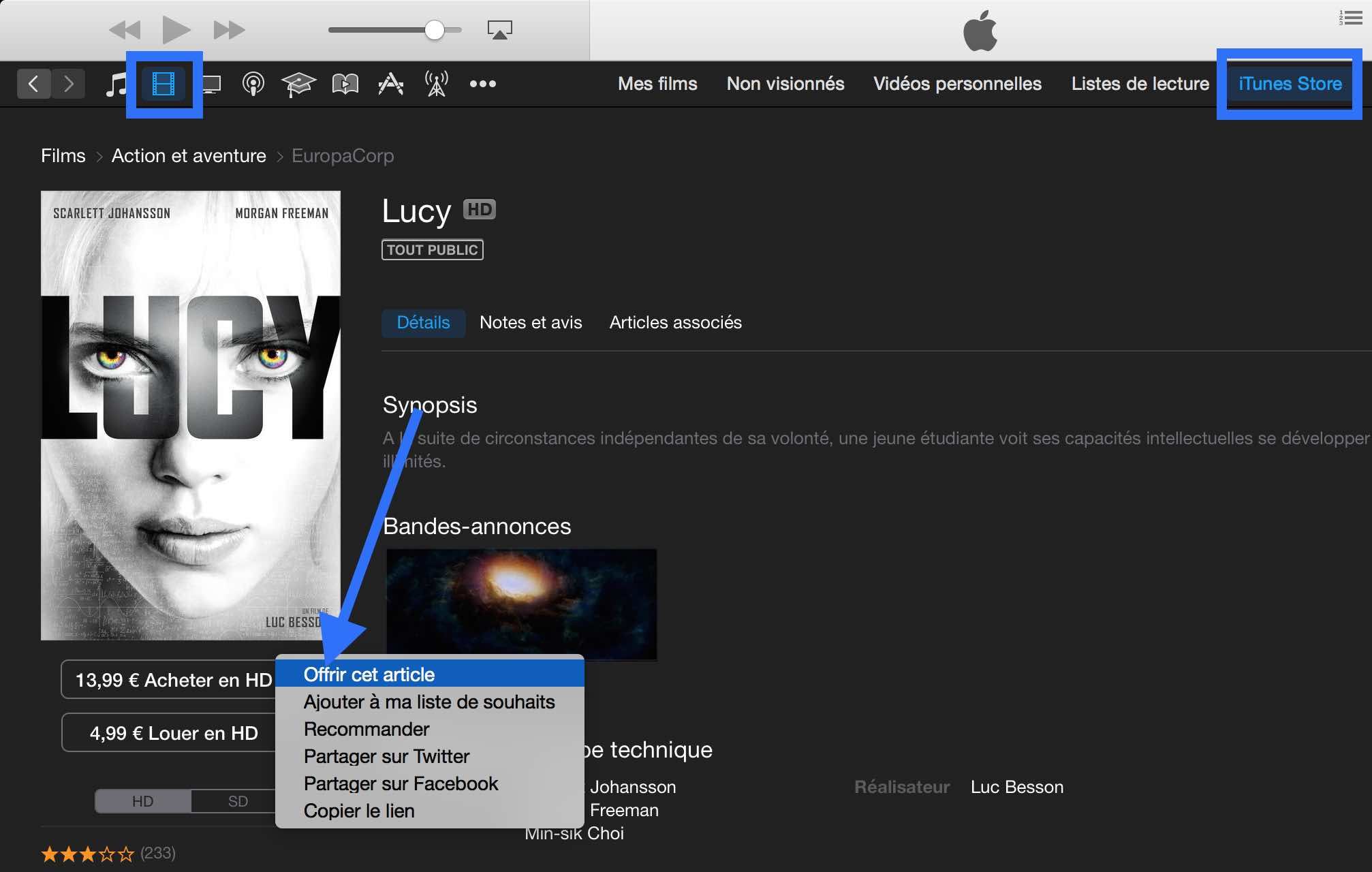
Task: Switch to Listes de lecture tab
Action: pyautogui.click(x=1140, y=84)
